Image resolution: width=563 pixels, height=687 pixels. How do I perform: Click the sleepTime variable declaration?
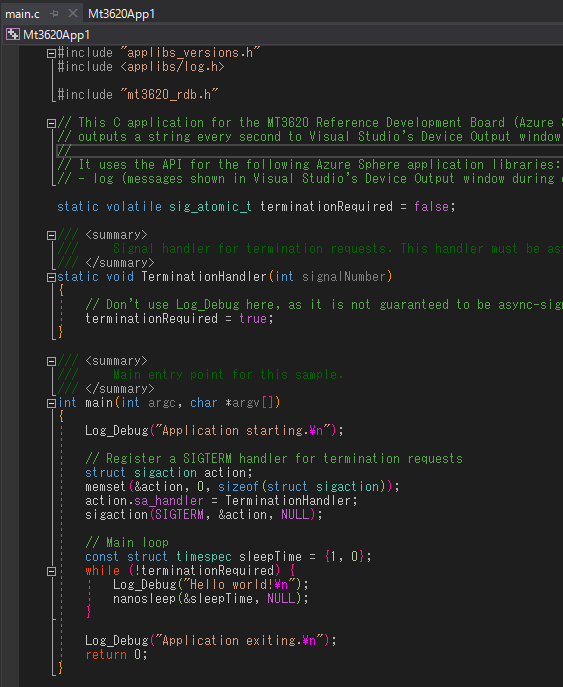(270, 557)
